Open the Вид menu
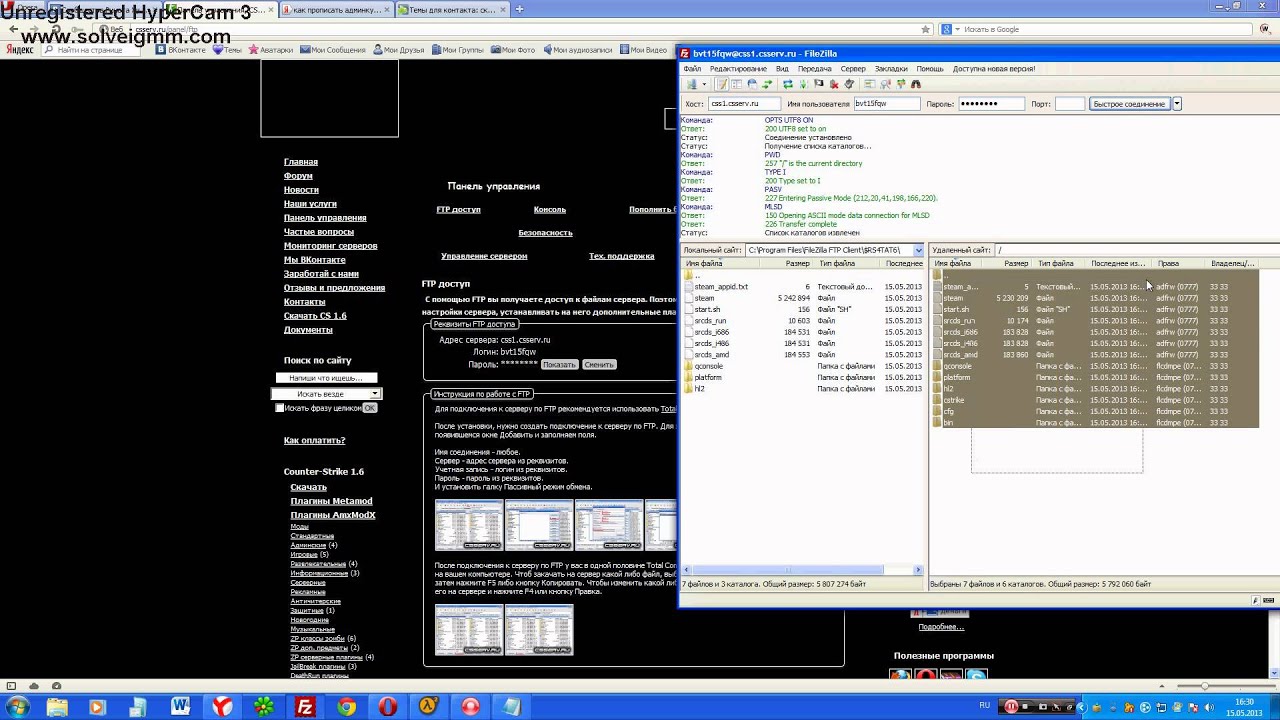The height and width of the screenshot is (720, 1280). click(782, 69)
